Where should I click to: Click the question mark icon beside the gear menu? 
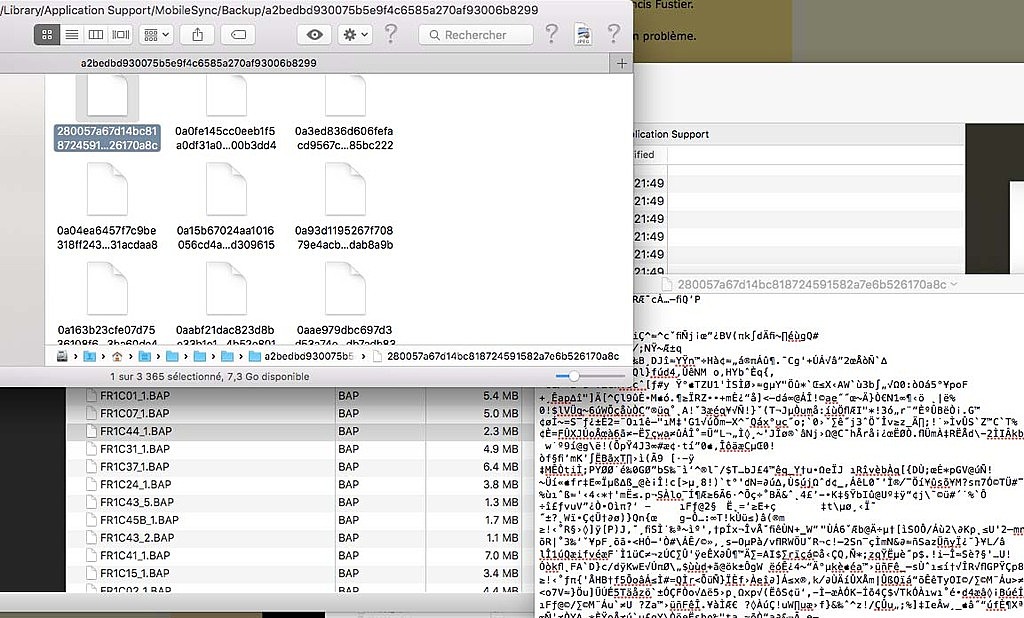(x=391, y=33)
